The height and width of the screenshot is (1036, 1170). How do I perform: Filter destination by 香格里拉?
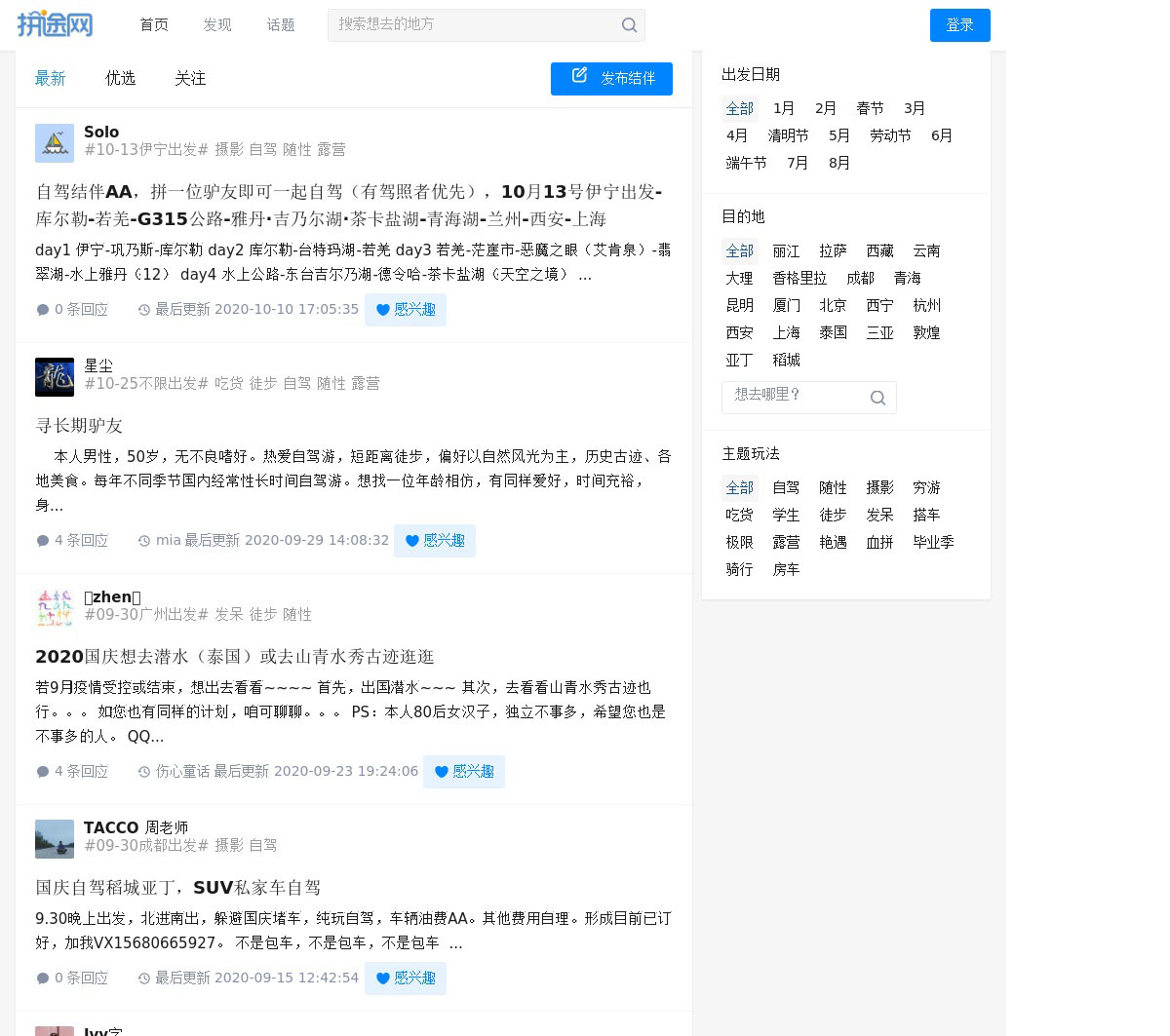(x=800, y=279)
